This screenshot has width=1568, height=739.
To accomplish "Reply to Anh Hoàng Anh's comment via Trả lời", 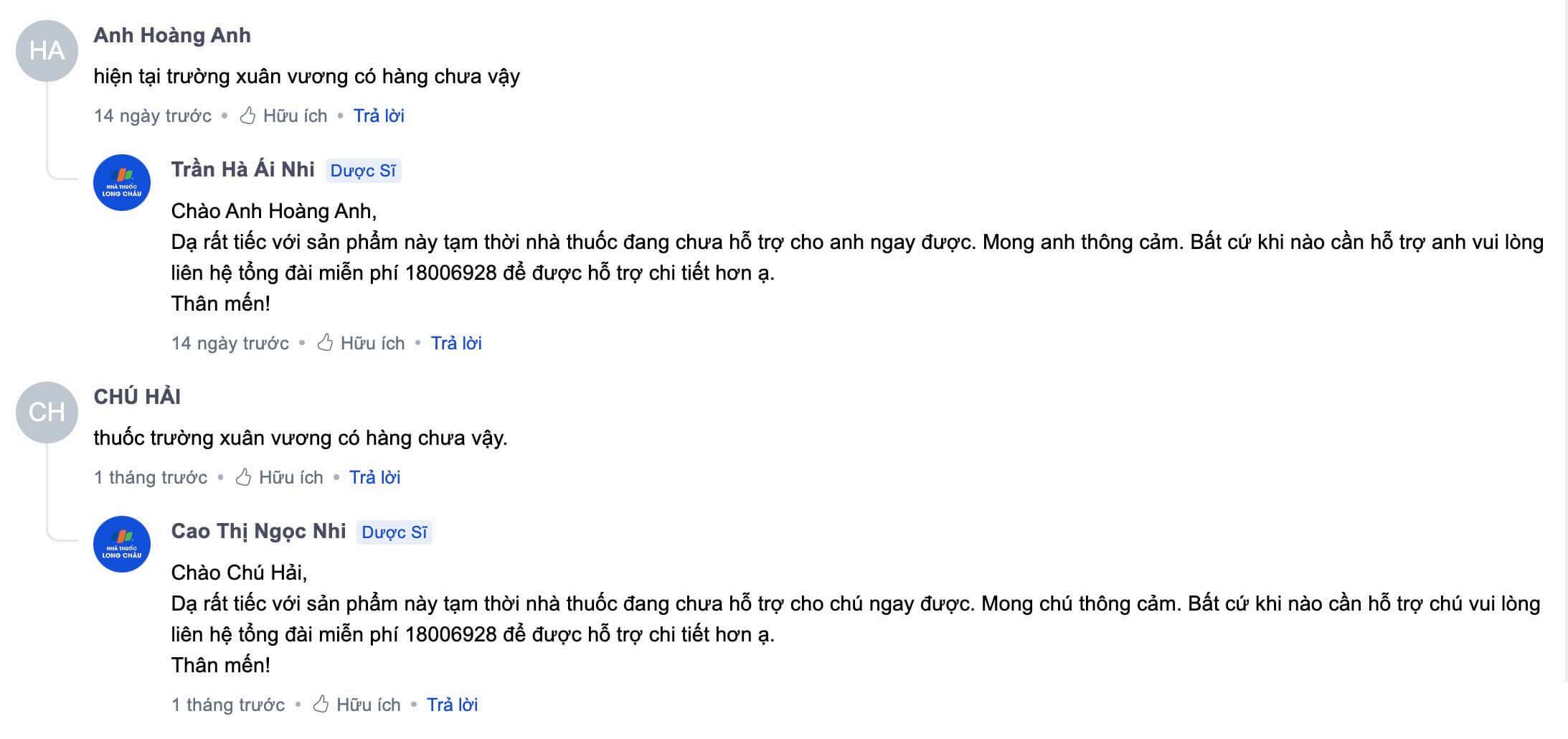I will 379,116.
